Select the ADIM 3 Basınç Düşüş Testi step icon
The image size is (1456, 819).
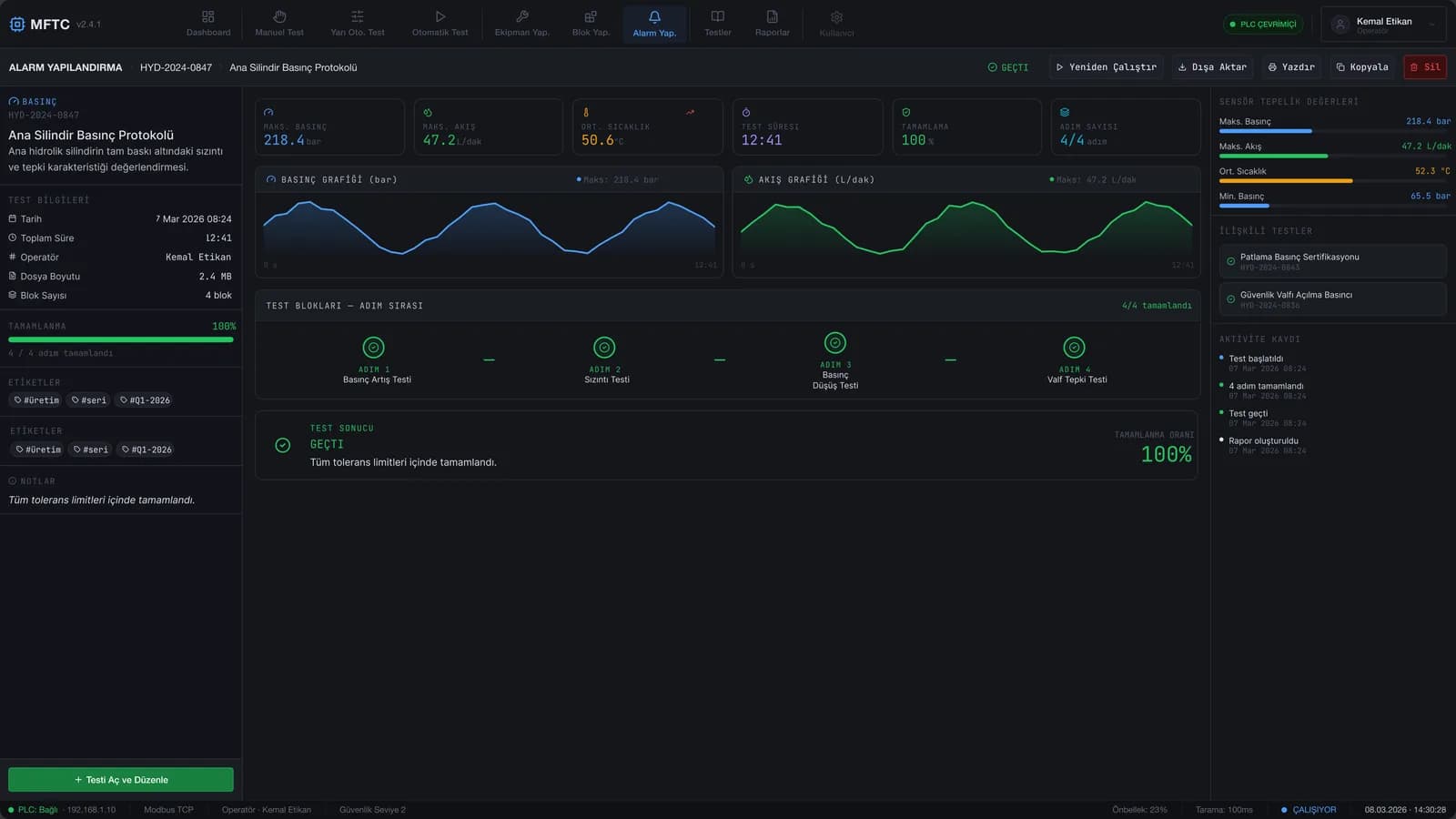[835, 343]
